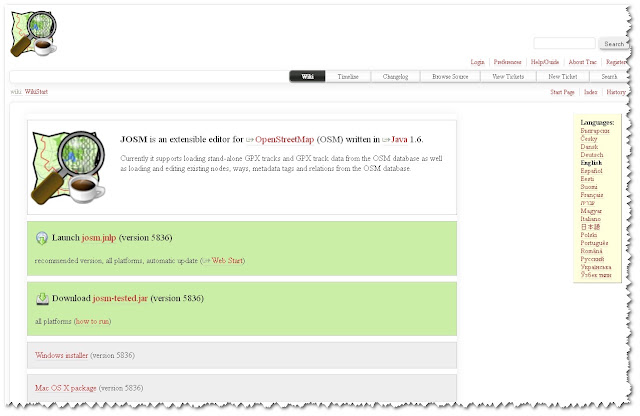
Task: Select the Wiki tab
Action: pyautogui.click(x=307, y=76)
